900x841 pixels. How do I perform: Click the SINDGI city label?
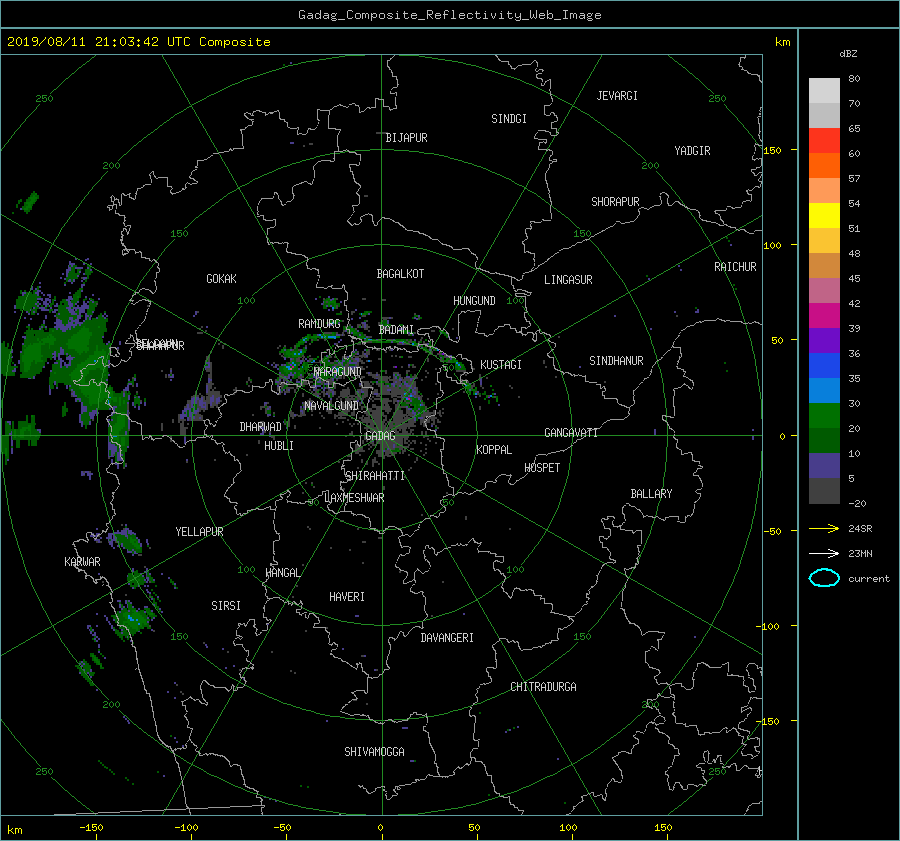point(509,119)
